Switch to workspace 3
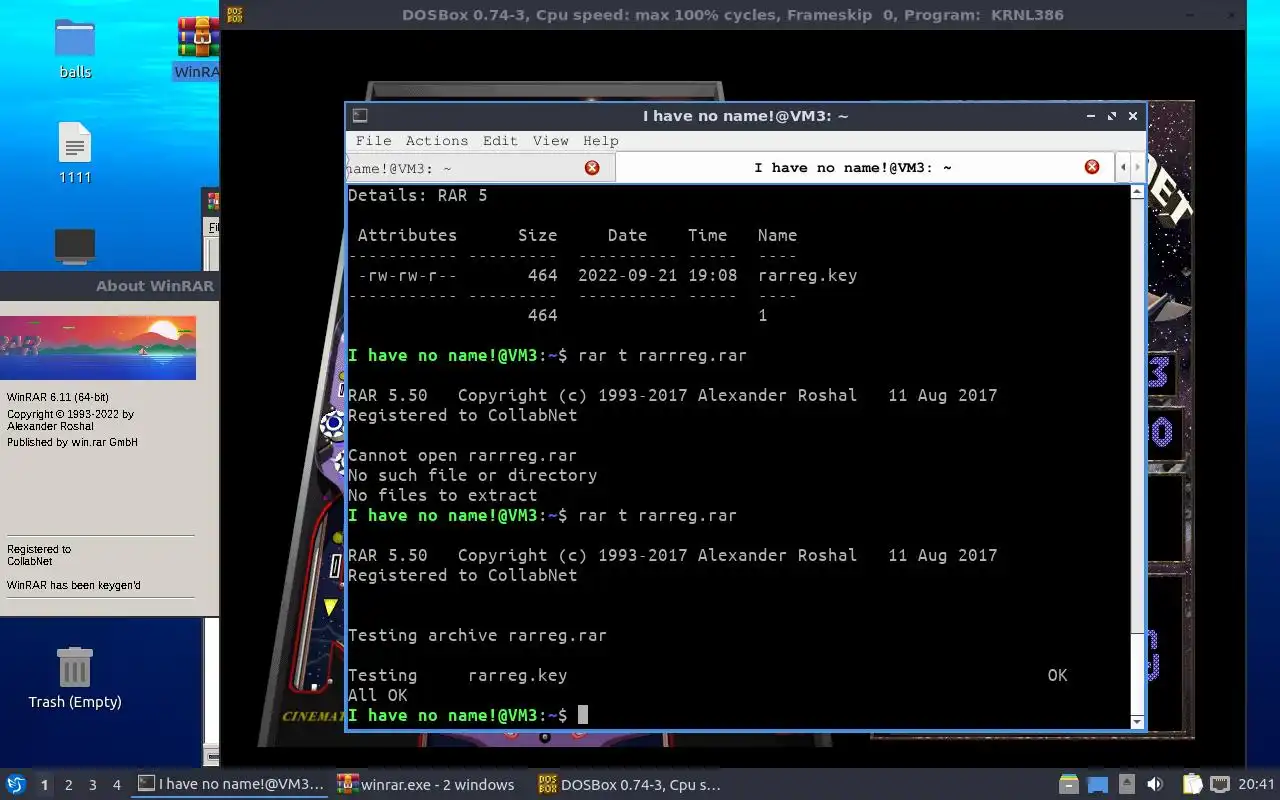1280x800 pixels. coord(92,785)
